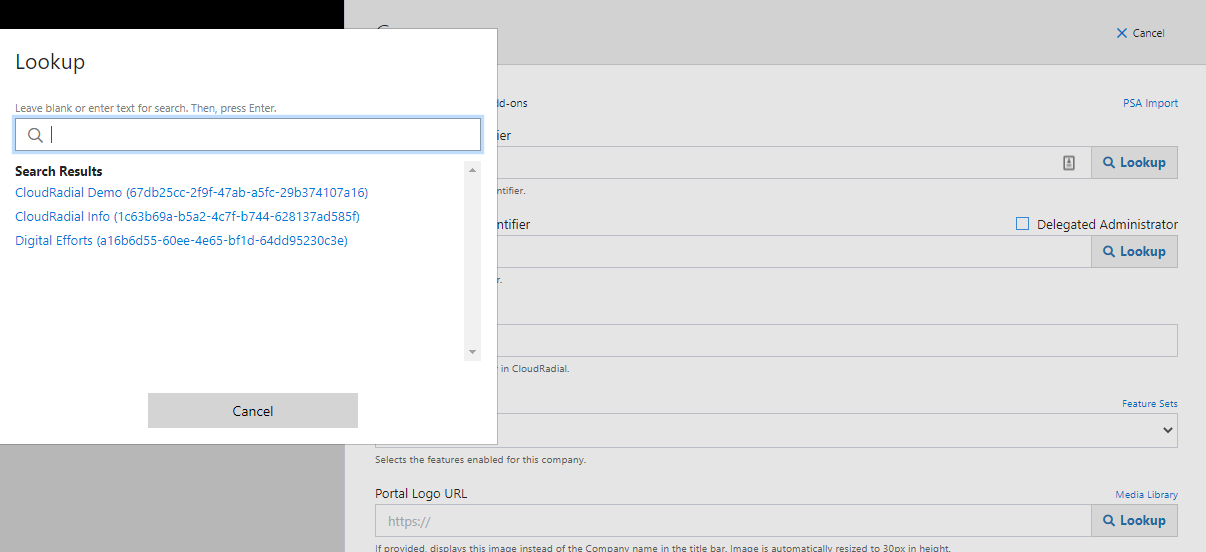The image size is (1206, 552).
Task: Toggle the Delegated Administrator checkbox
Action: coord(1022,224)
